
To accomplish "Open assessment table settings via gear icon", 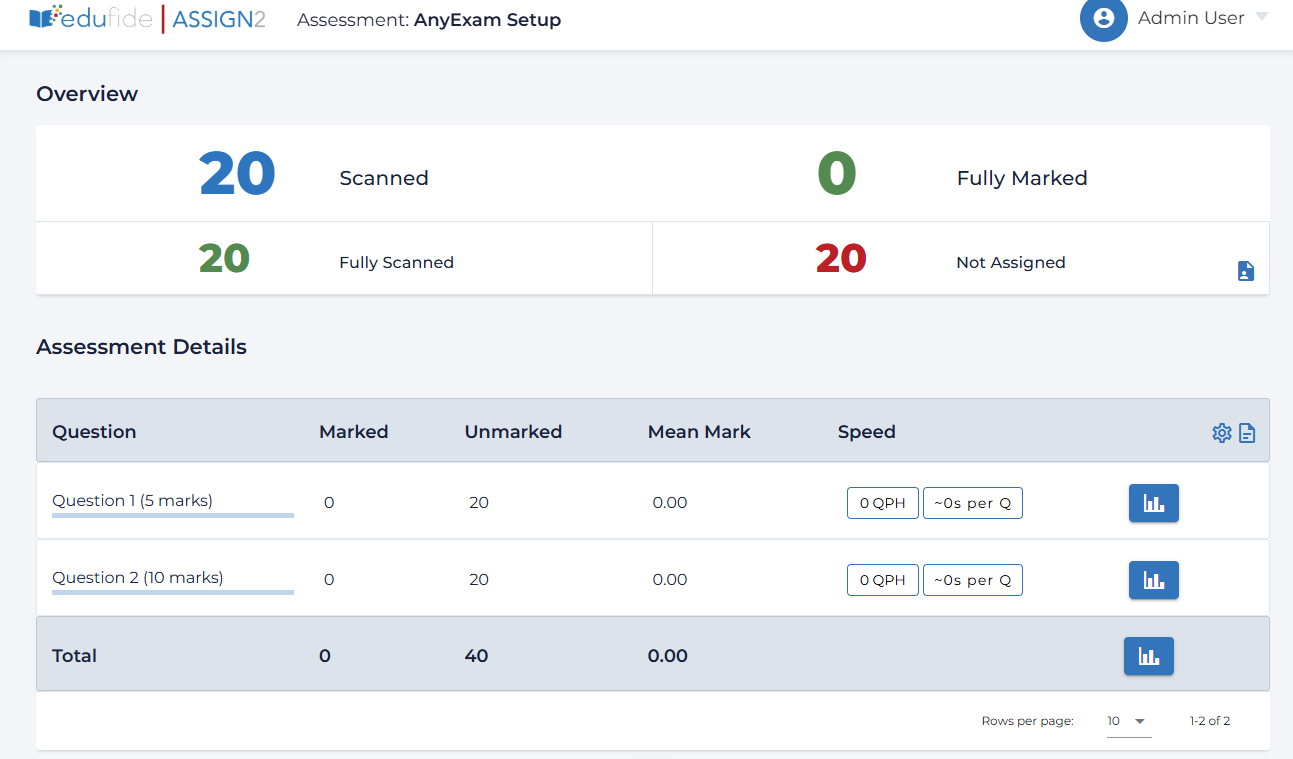I will click(x=1221, y=433).
